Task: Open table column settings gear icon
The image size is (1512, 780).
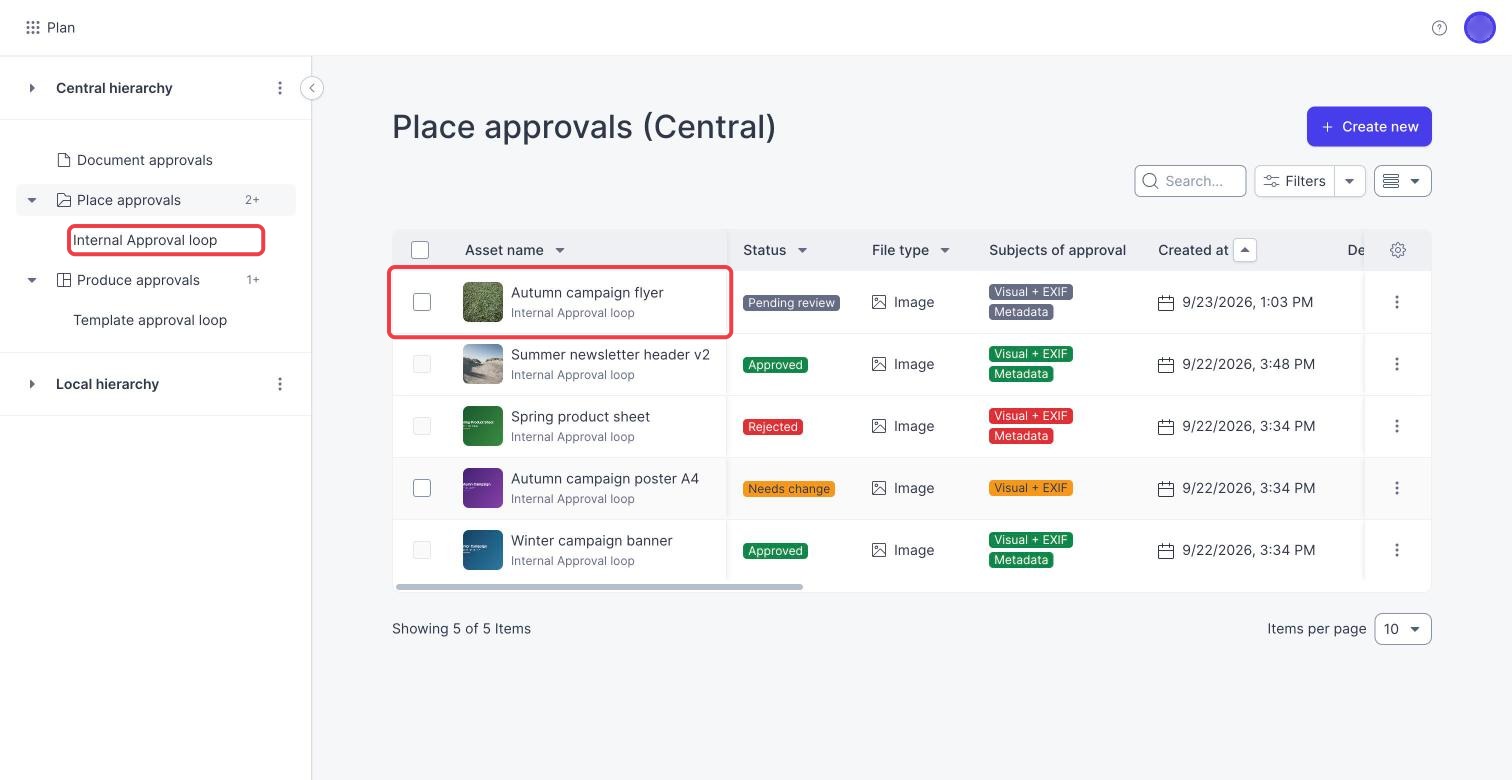Action: [1398, 250]
